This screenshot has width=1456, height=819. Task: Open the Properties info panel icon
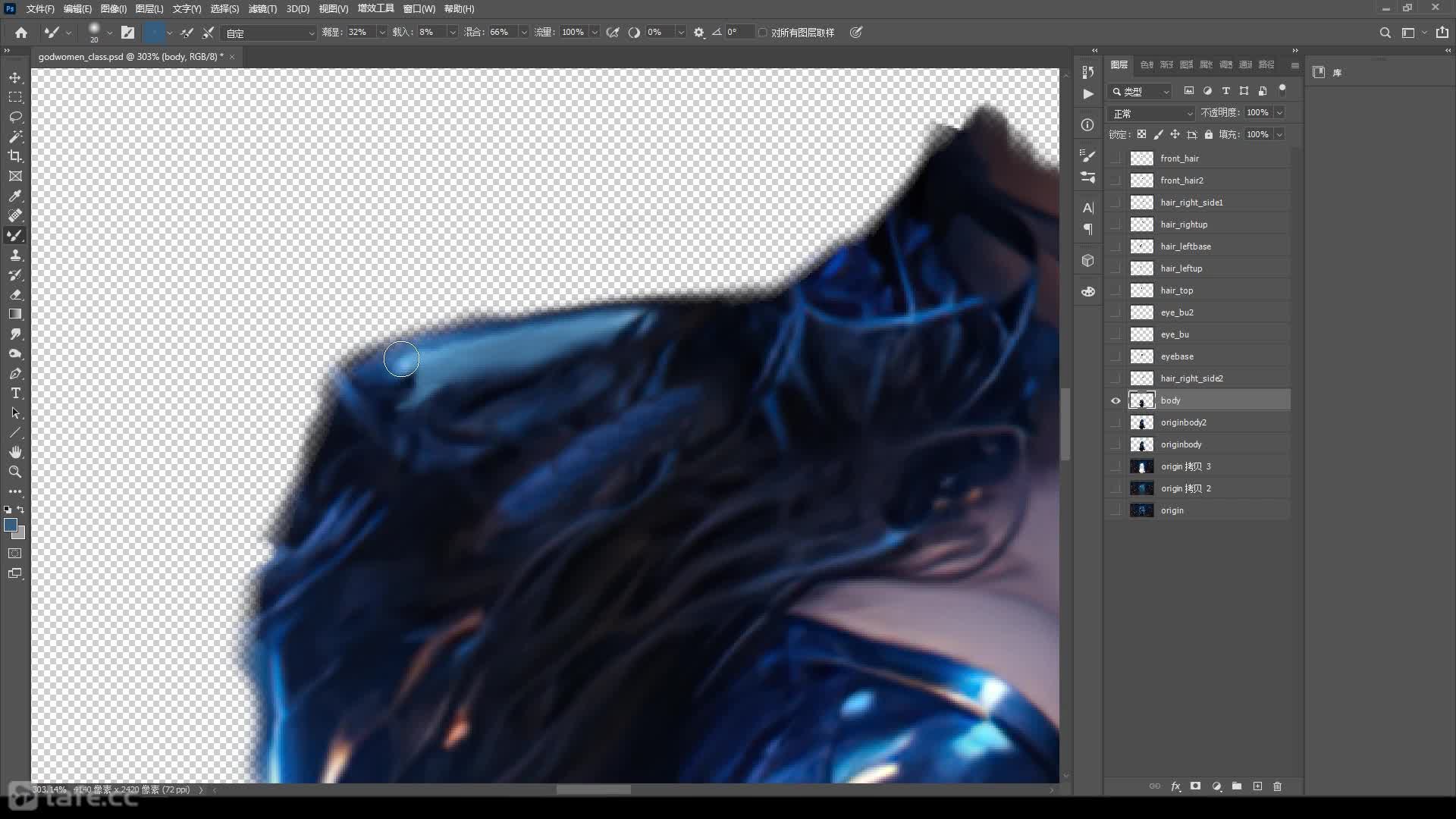(1088, 125)
